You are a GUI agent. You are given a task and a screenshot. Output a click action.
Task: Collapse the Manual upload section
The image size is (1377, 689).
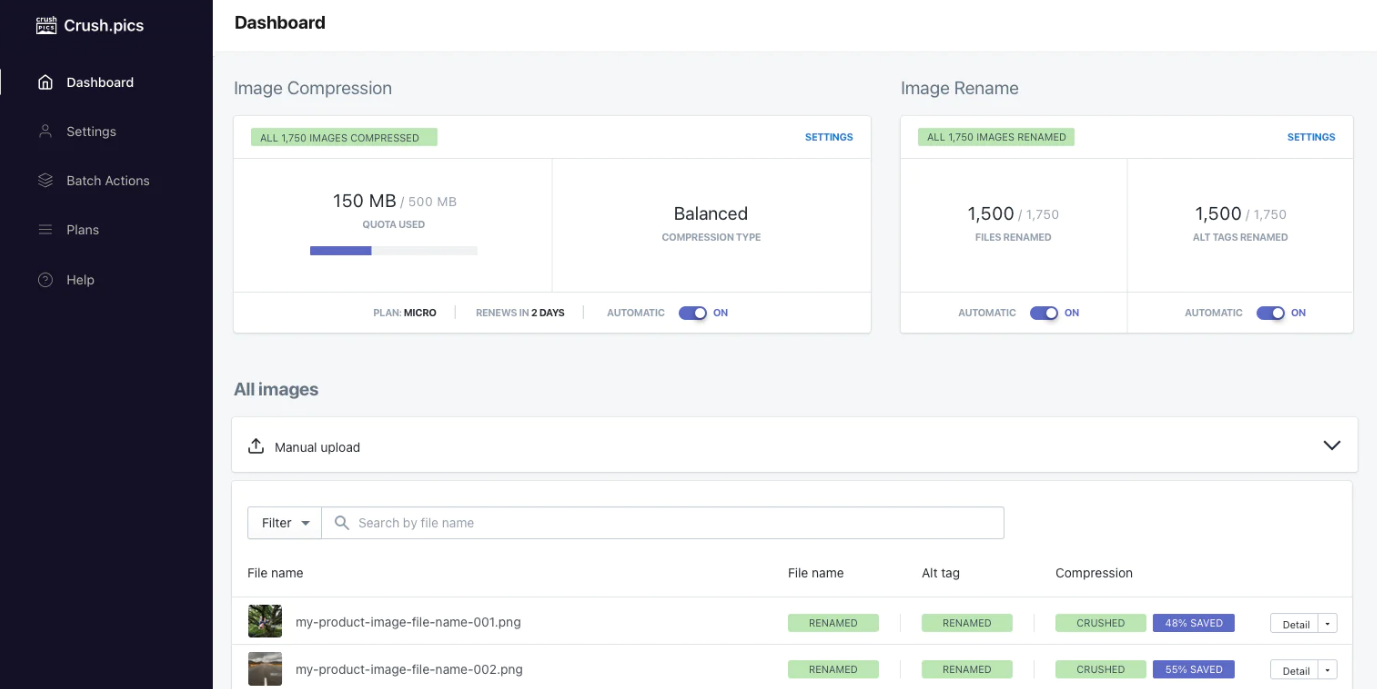click(1331, 445)
